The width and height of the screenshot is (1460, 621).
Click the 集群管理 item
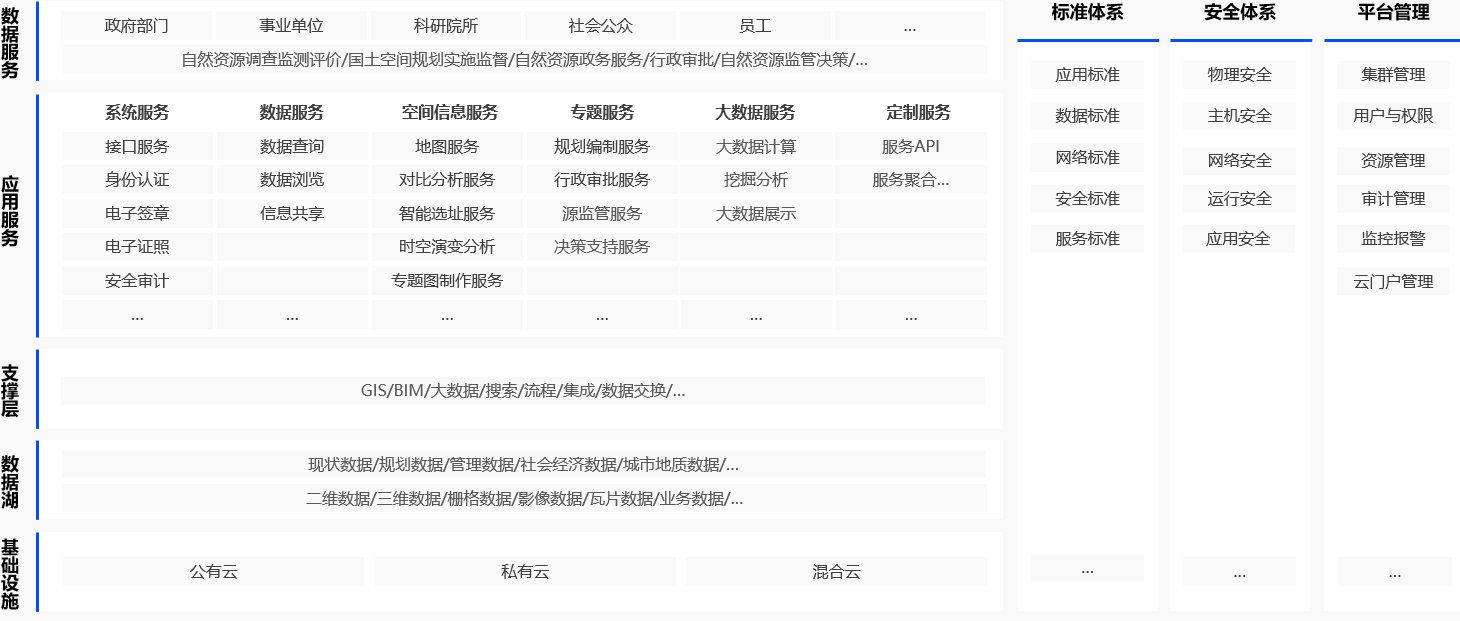tap(1393, 75)
